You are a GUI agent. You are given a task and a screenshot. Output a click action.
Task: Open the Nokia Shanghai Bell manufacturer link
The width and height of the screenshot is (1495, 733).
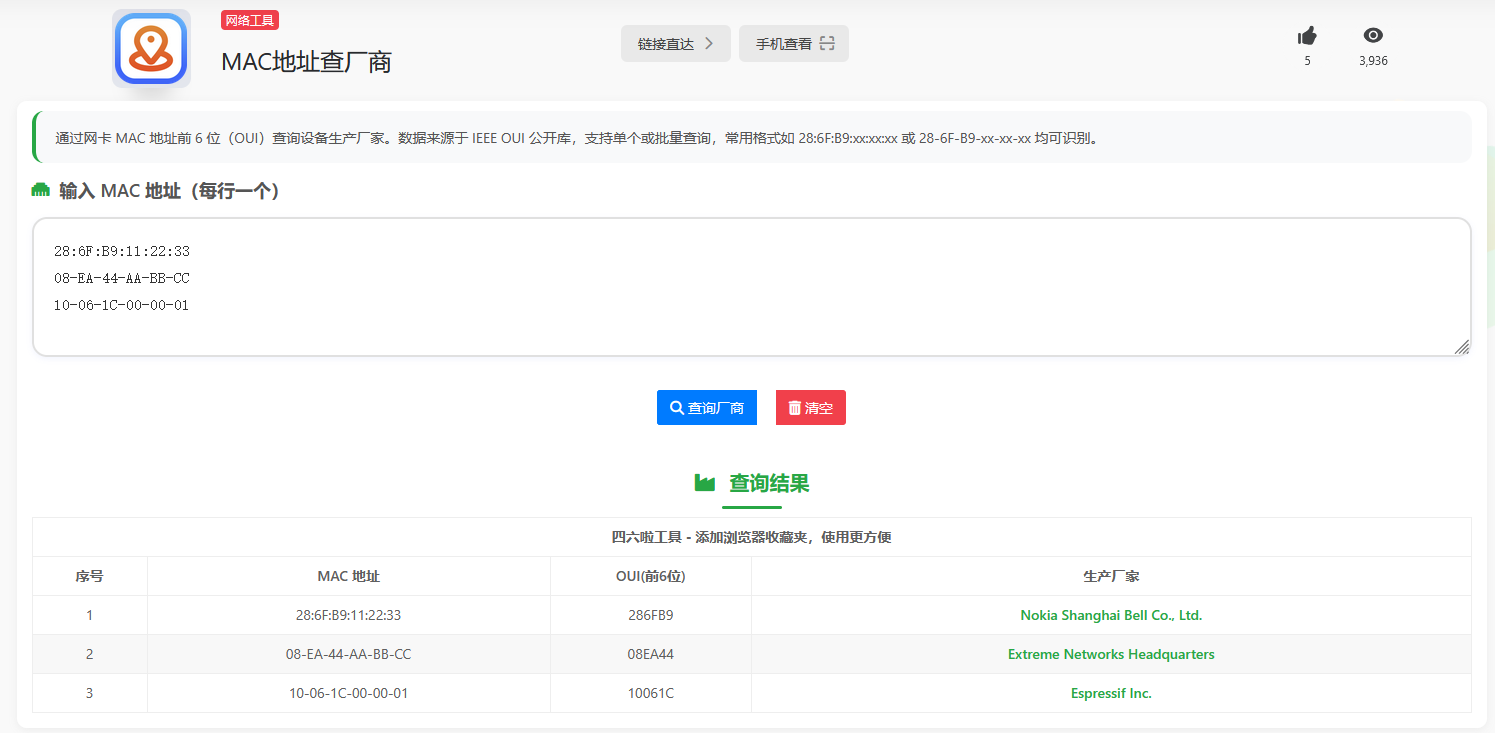pyautogui.click(x=1110, y=615)
